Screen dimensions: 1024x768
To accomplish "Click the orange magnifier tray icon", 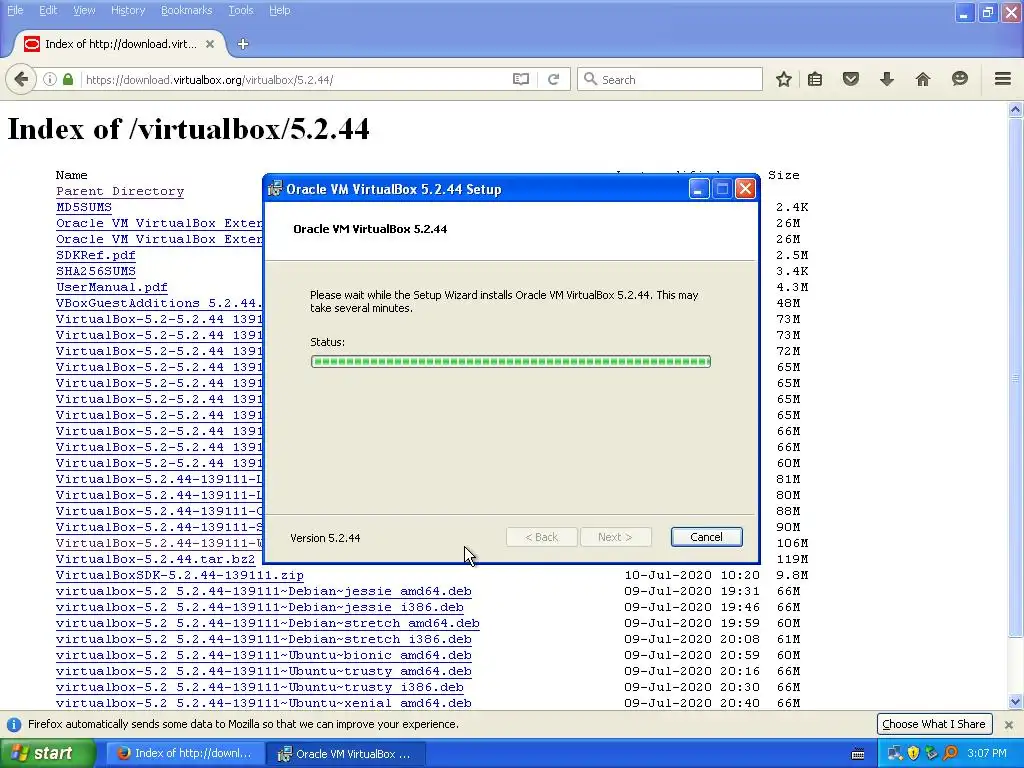I will (x=950, y=754).
